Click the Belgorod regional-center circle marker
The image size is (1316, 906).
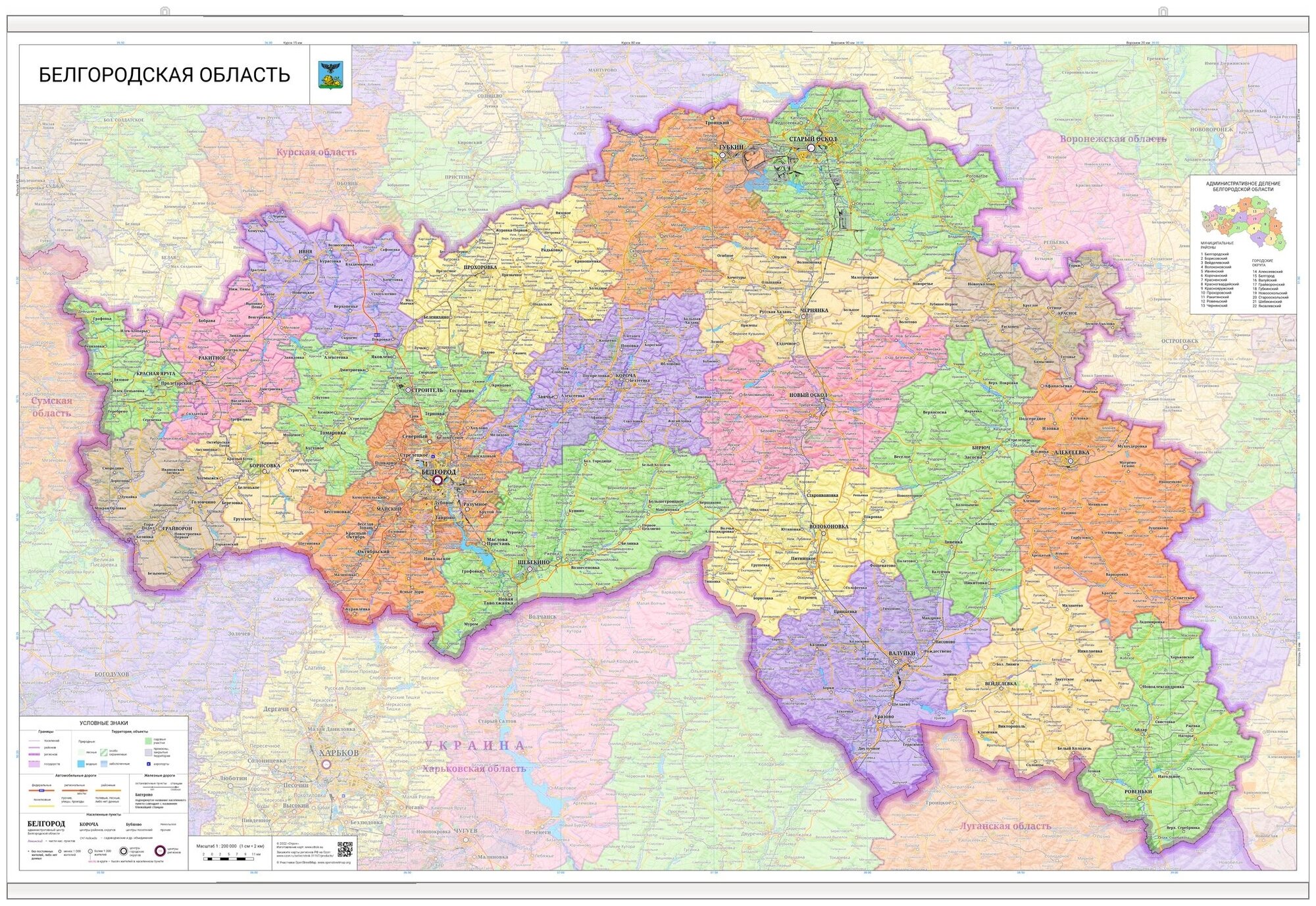(438, 480)
